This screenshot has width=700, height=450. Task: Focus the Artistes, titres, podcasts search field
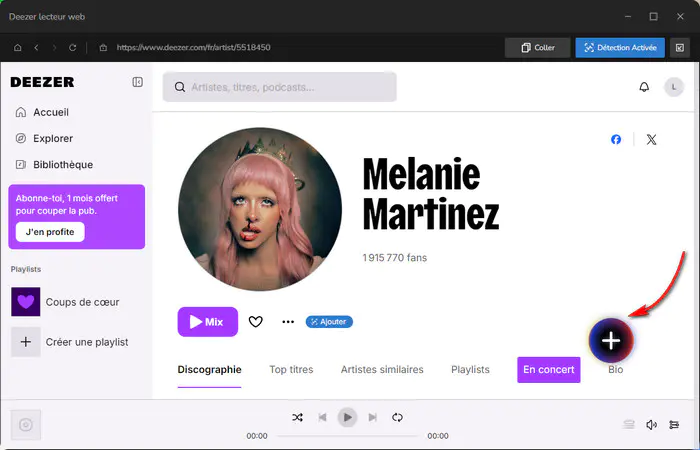click(x=279, y=87)
